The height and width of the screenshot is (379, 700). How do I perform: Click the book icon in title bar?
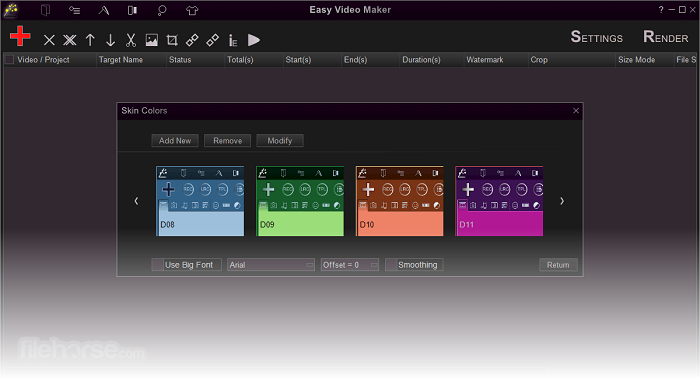pyautogui.click(x=45, y=10)
